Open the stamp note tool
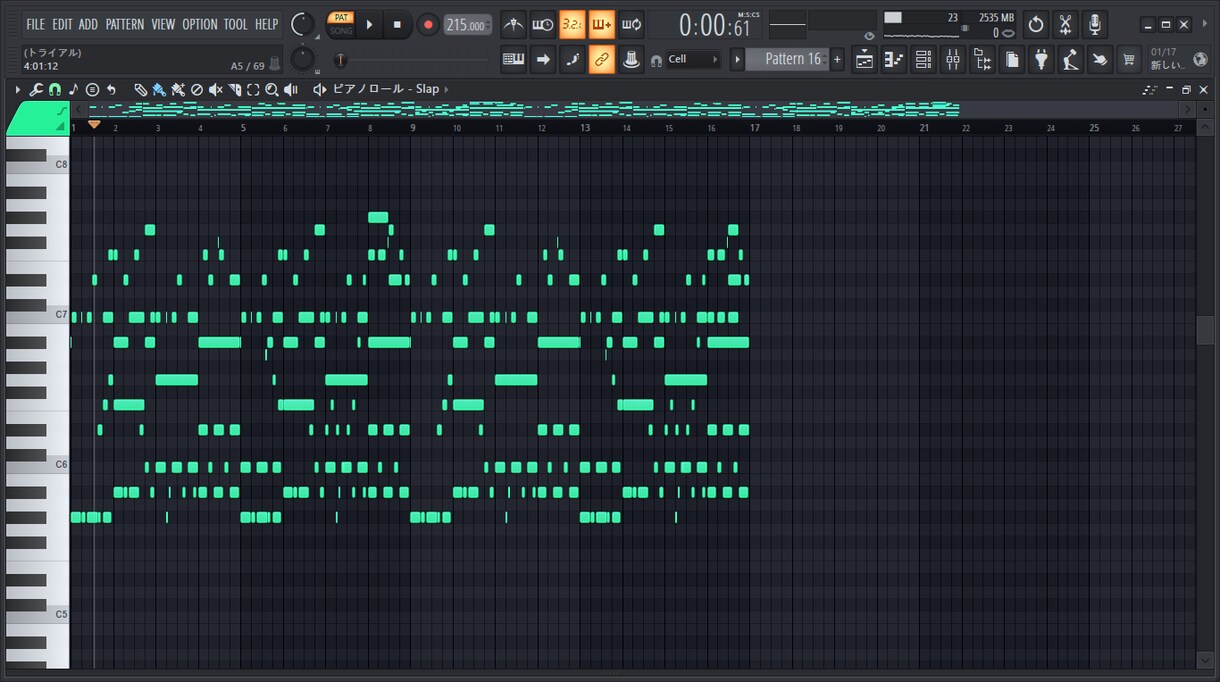 point(73,89)
